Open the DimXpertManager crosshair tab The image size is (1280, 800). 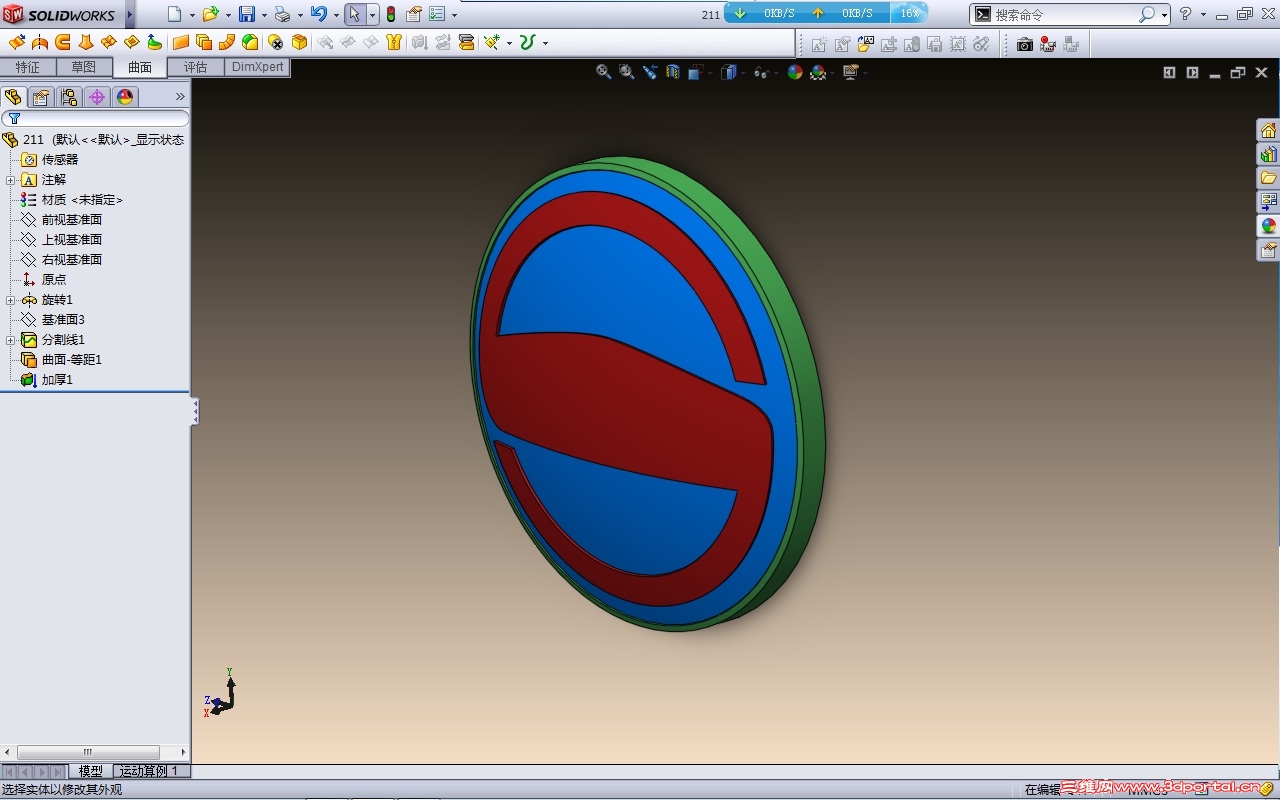pyautogui.click(x=97, y=97)
